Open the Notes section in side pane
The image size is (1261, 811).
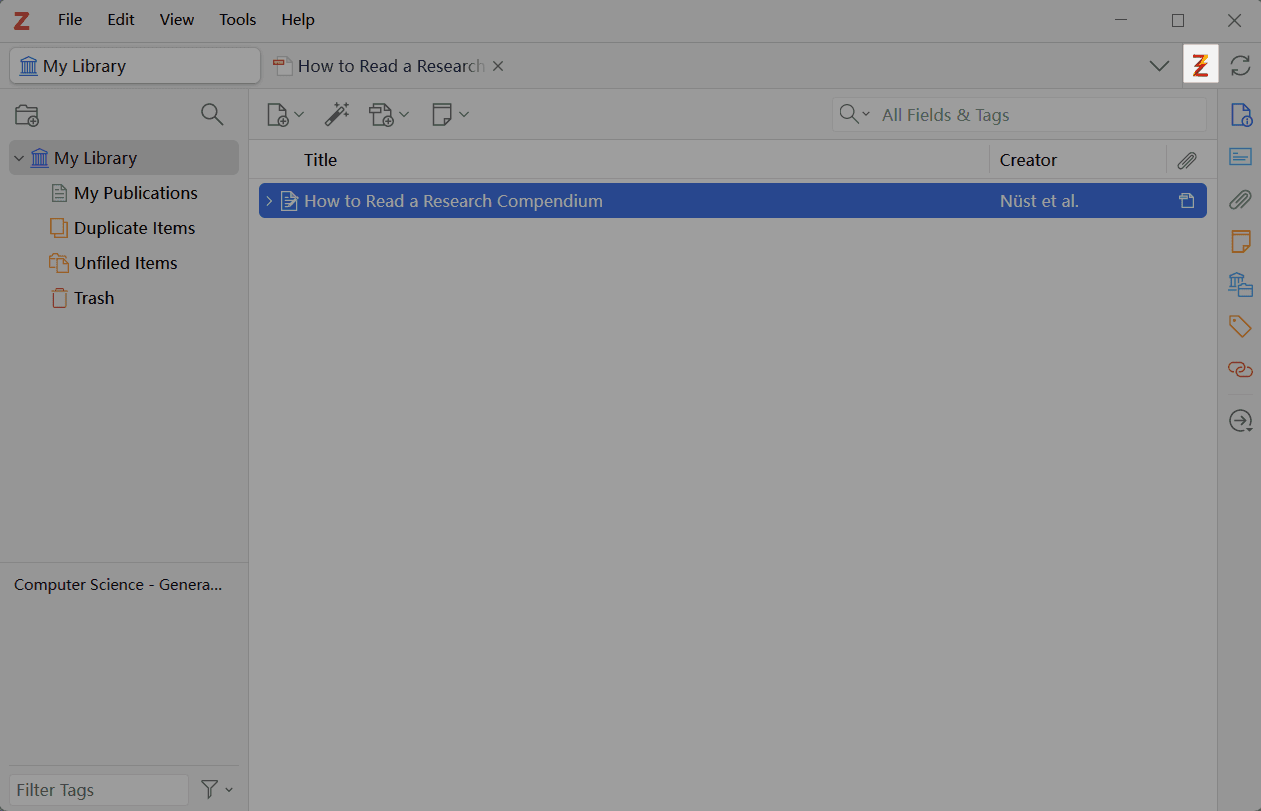click(x=1240, y=242)
